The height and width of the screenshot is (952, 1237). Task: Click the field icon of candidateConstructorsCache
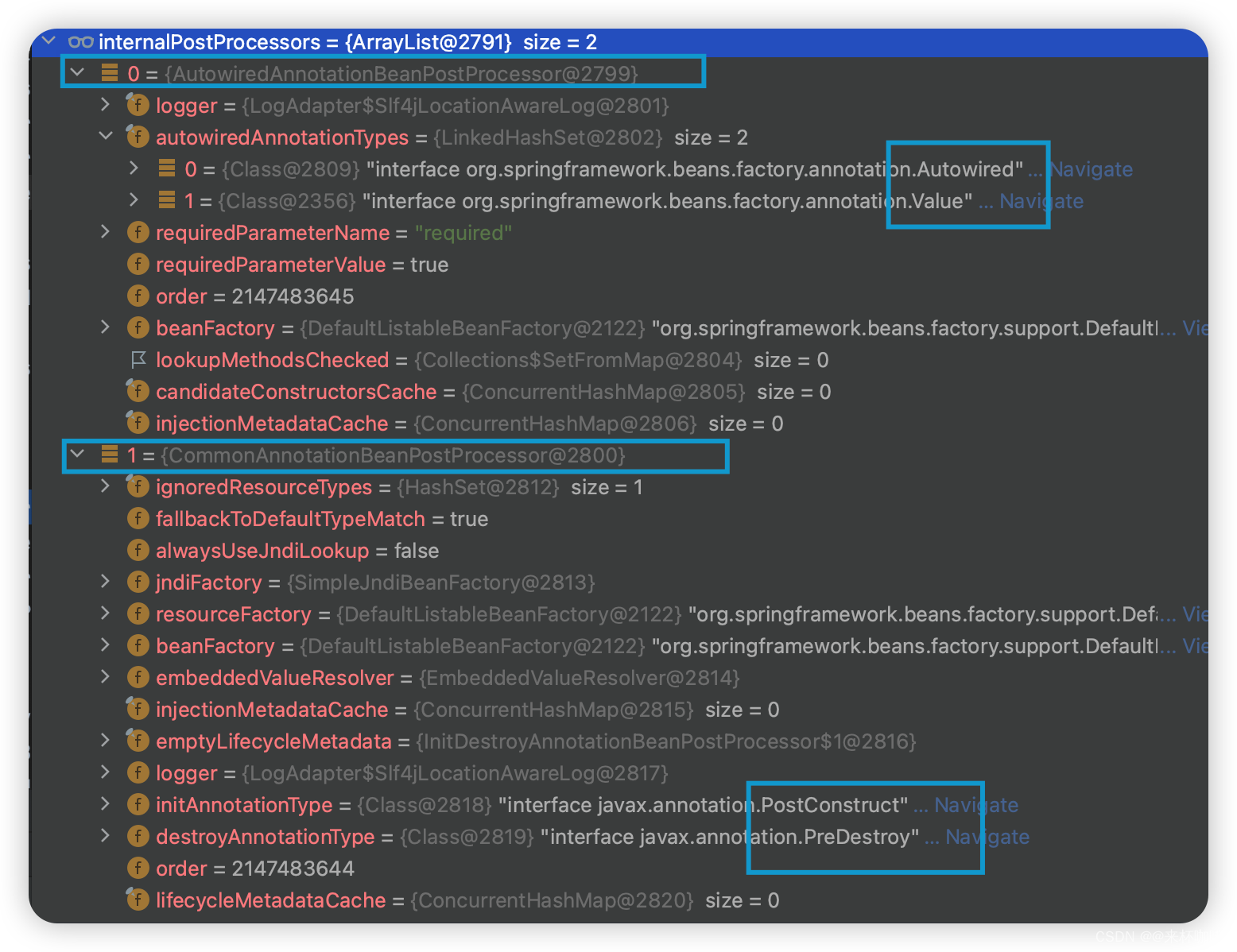click(x=138, y=391)
